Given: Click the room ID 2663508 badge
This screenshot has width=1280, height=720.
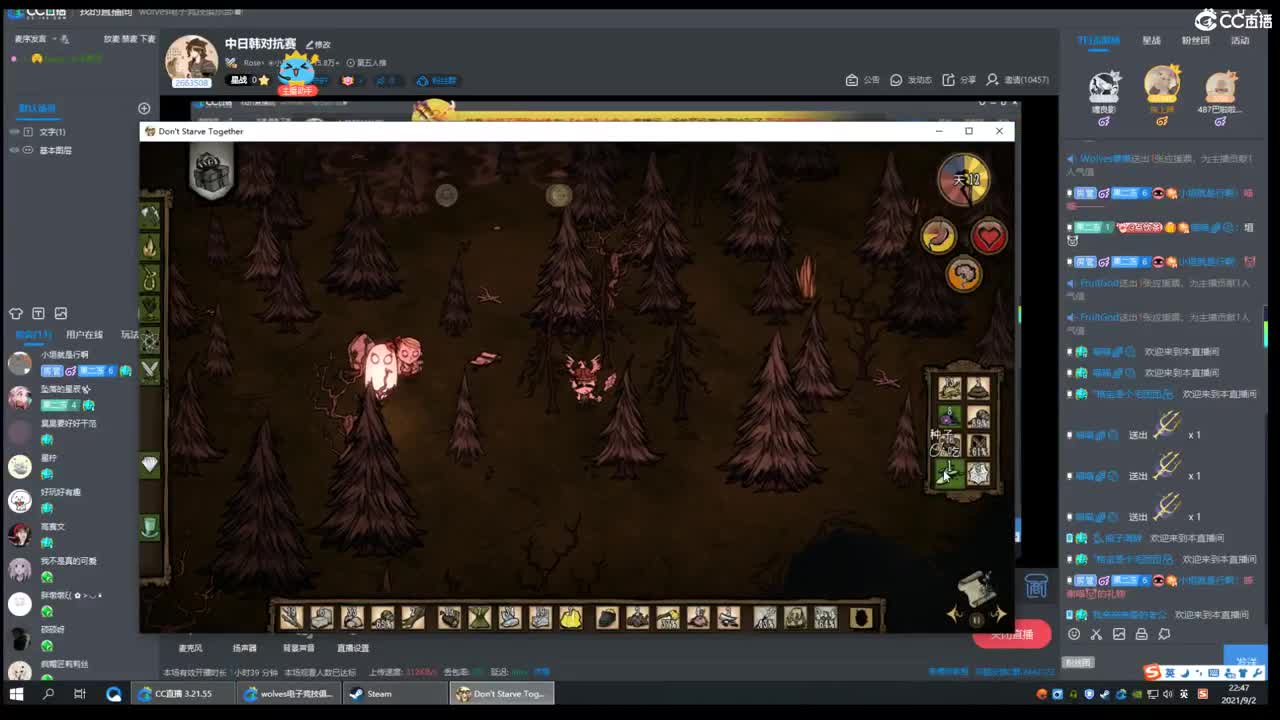Looking at the screenshot, I should point(191,83).
